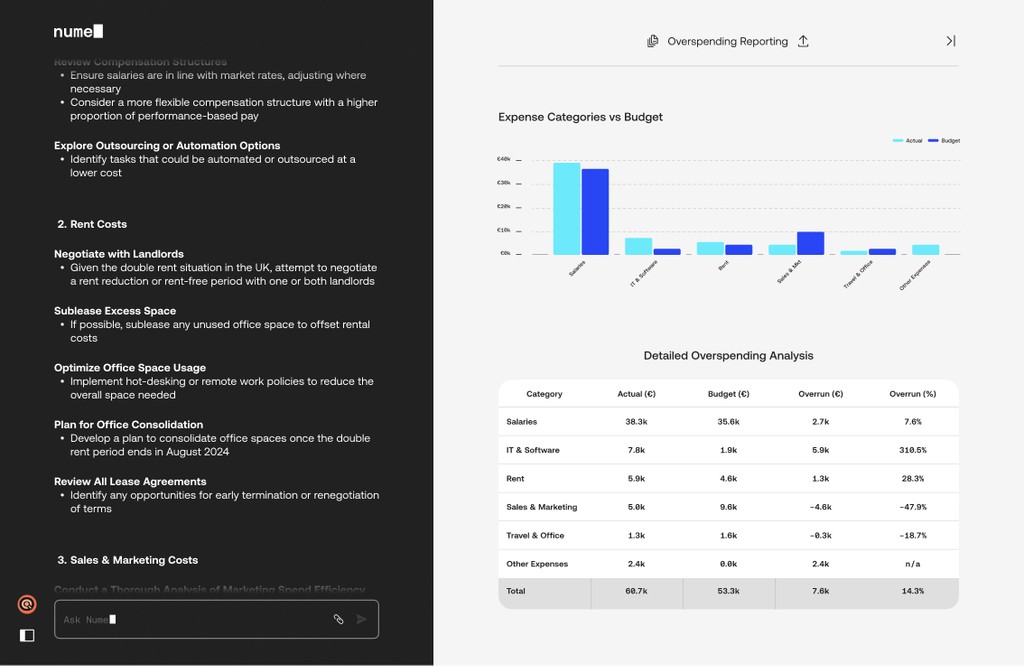Click the Budget legend swatch

[933, 140]
